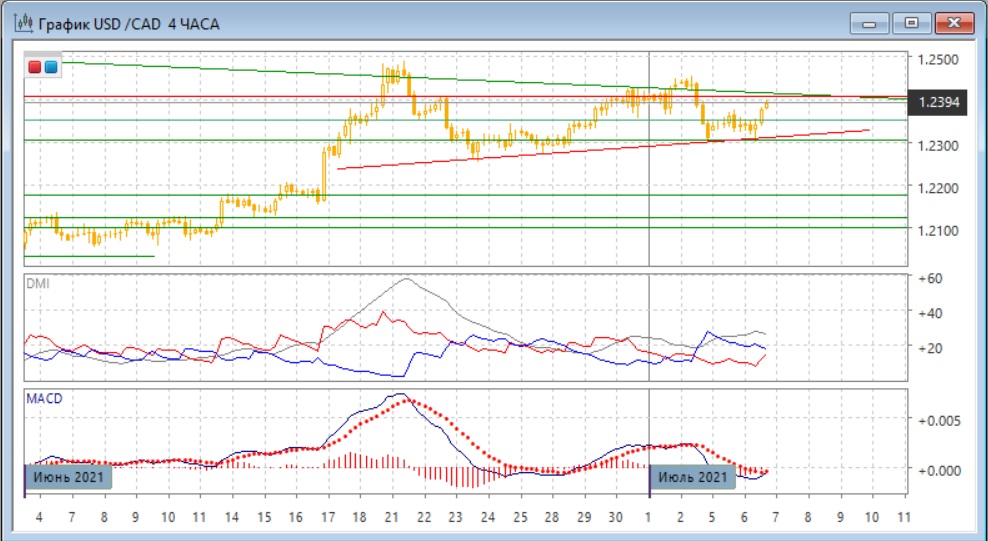The image size is (988, 541).
Task: Click the 1.2500 price axis label
Action: [x=936, y=60]
